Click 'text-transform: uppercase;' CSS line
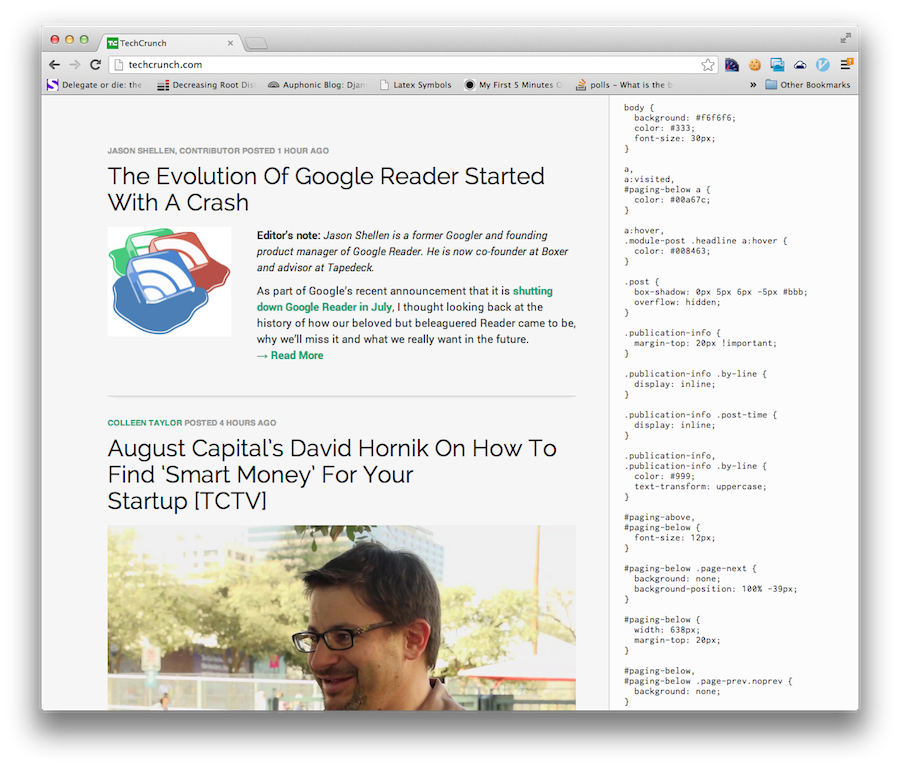 click(700, 487)
